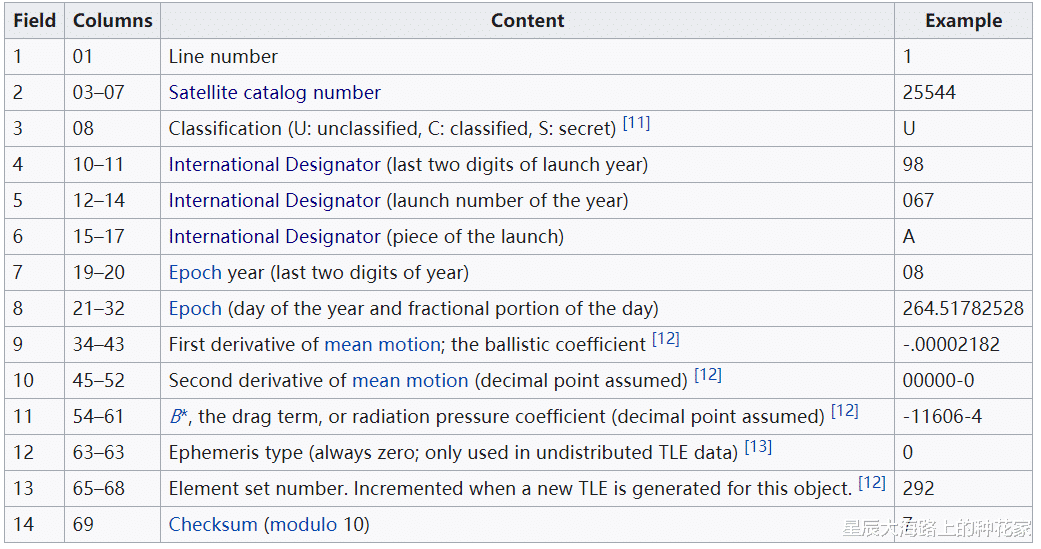
Task: Open citation [12] in Element set number row
Action: [x=871, y=484]
